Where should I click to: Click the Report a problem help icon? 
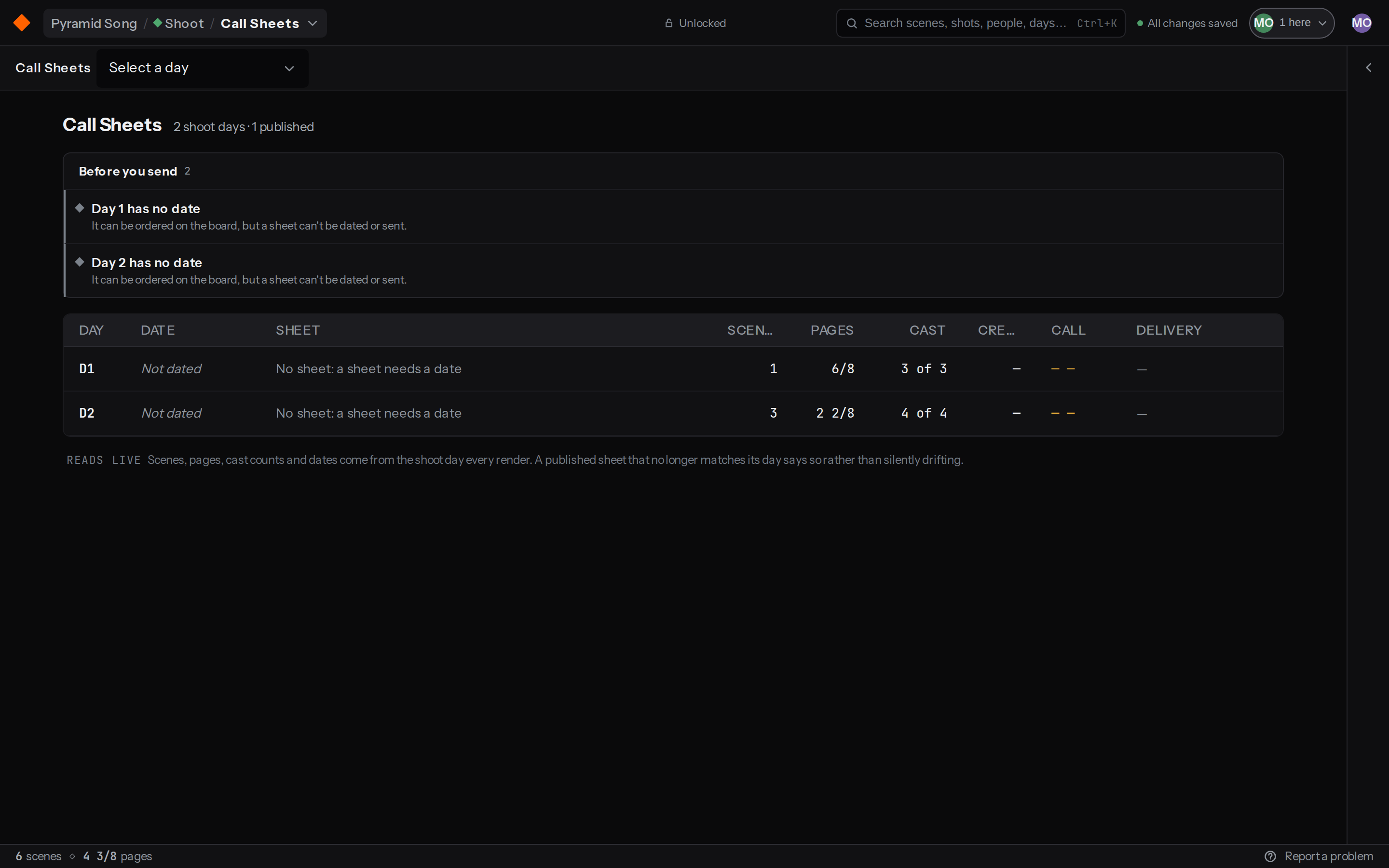(1270, 856)
